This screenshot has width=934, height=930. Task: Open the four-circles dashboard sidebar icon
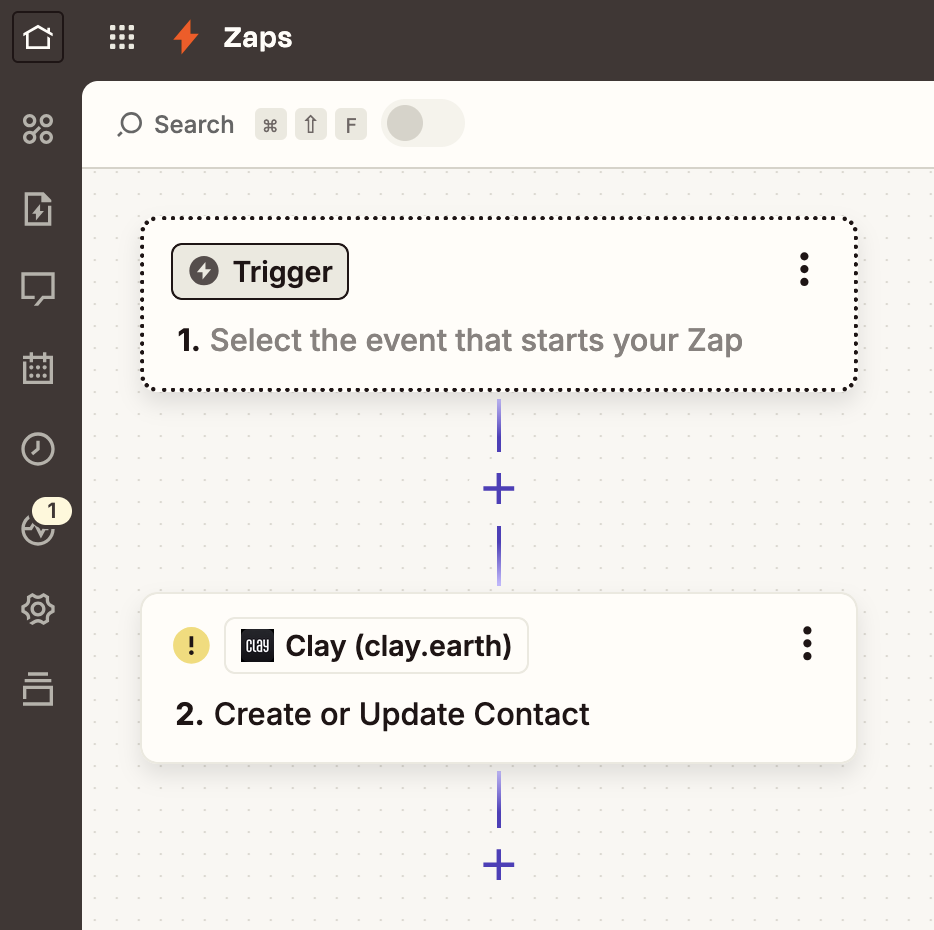(x=38, y=129)
